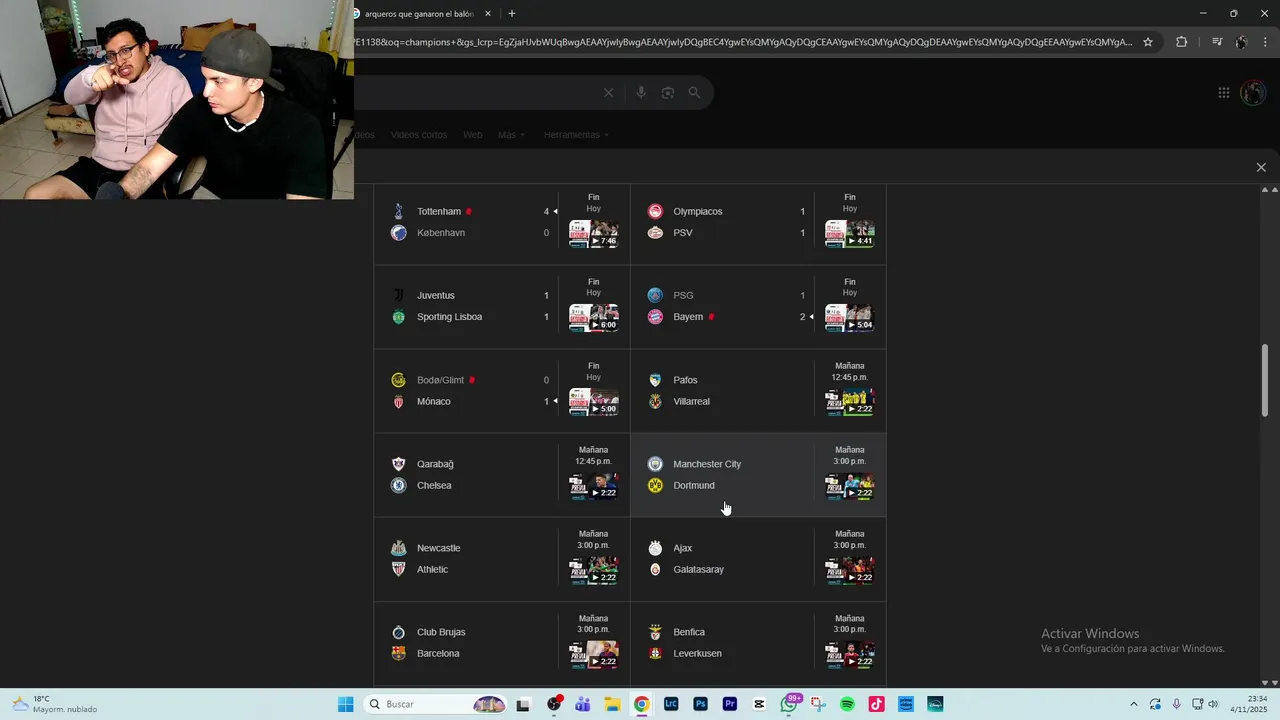Open the Pafos vs Villarreal preview video
The height and width of the screenshot is (720, 1280).
click(850, 402)
